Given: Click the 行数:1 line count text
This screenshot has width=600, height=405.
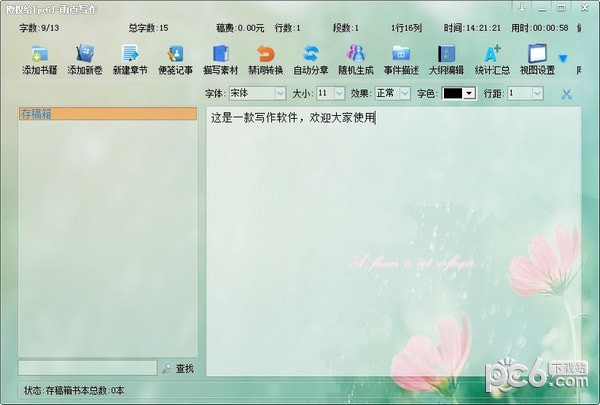Looking at the screenshot, I should (287, 28).
